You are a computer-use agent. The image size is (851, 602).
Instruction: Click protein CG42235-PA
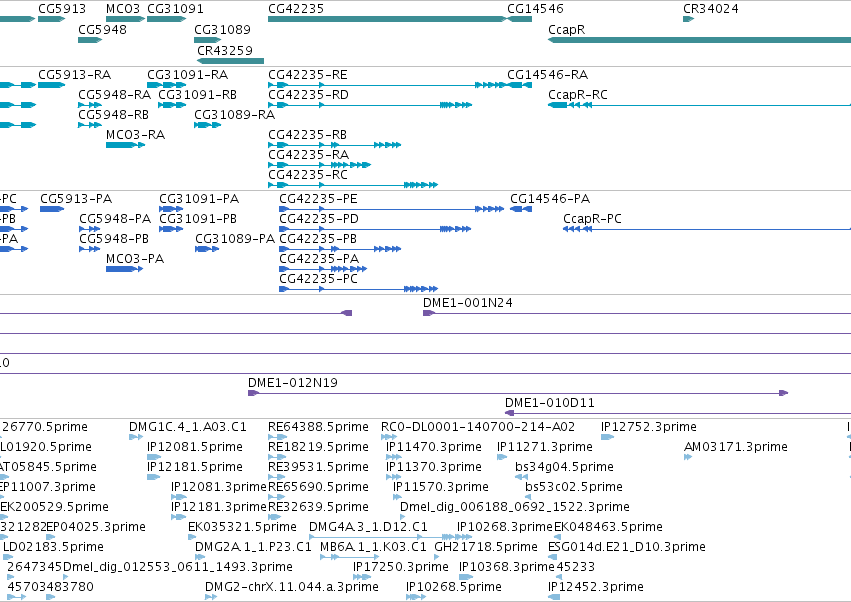point(323,269)
